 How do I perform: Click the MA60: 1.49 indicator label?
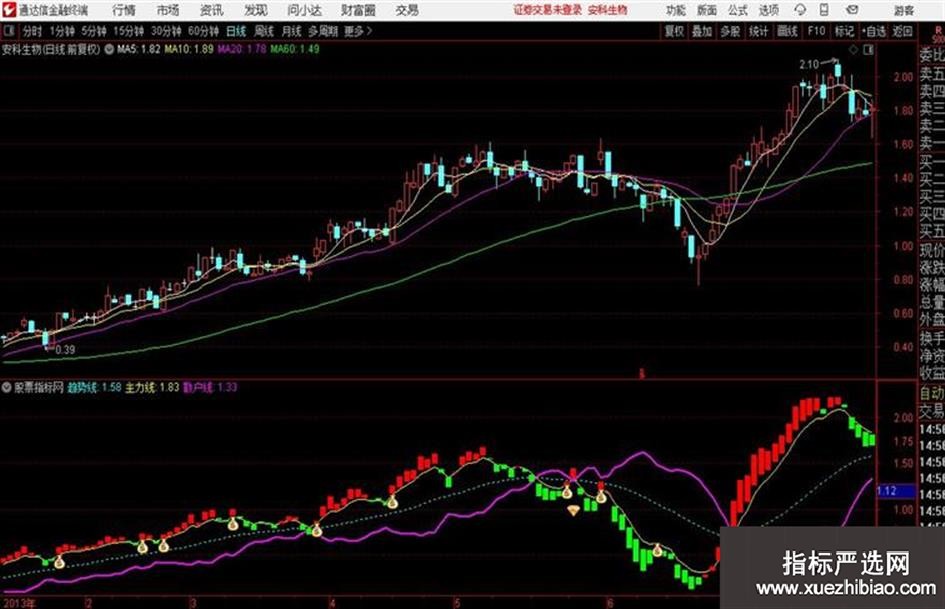pyautogui.click(x=295, y=49)
